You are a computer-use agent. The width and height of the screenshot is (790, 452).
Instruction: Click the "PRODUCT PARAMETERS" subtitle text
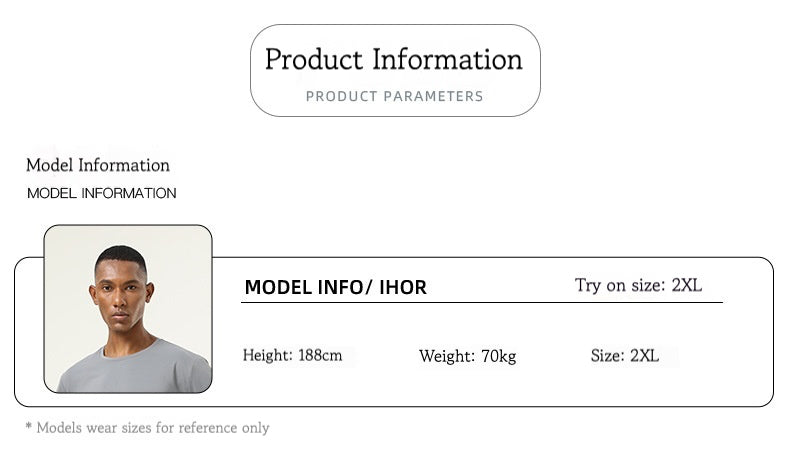394,97
